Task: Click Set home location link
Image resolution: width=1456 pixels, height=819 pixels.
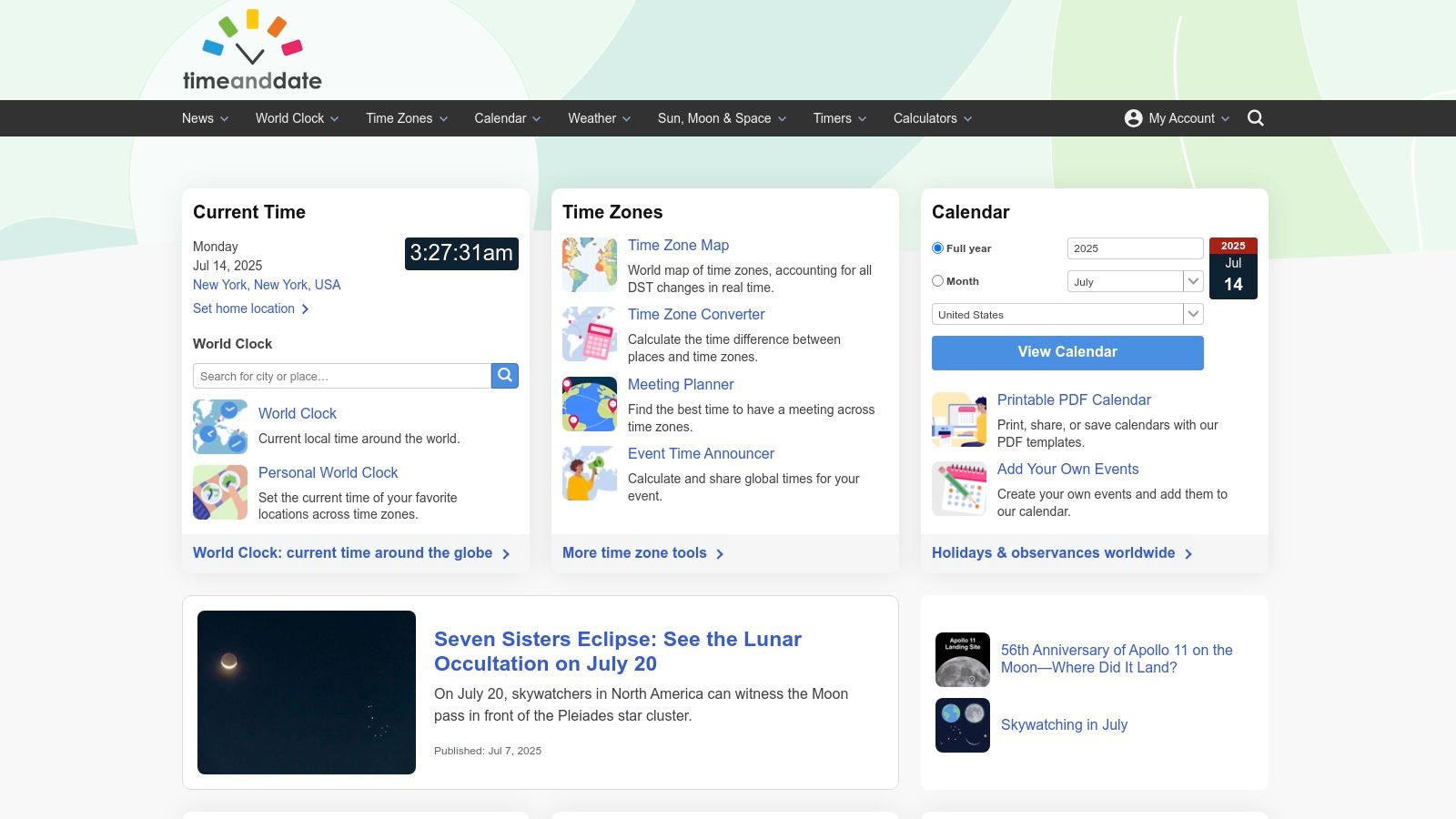Action: pyautogui.click(x=251, y=308)
